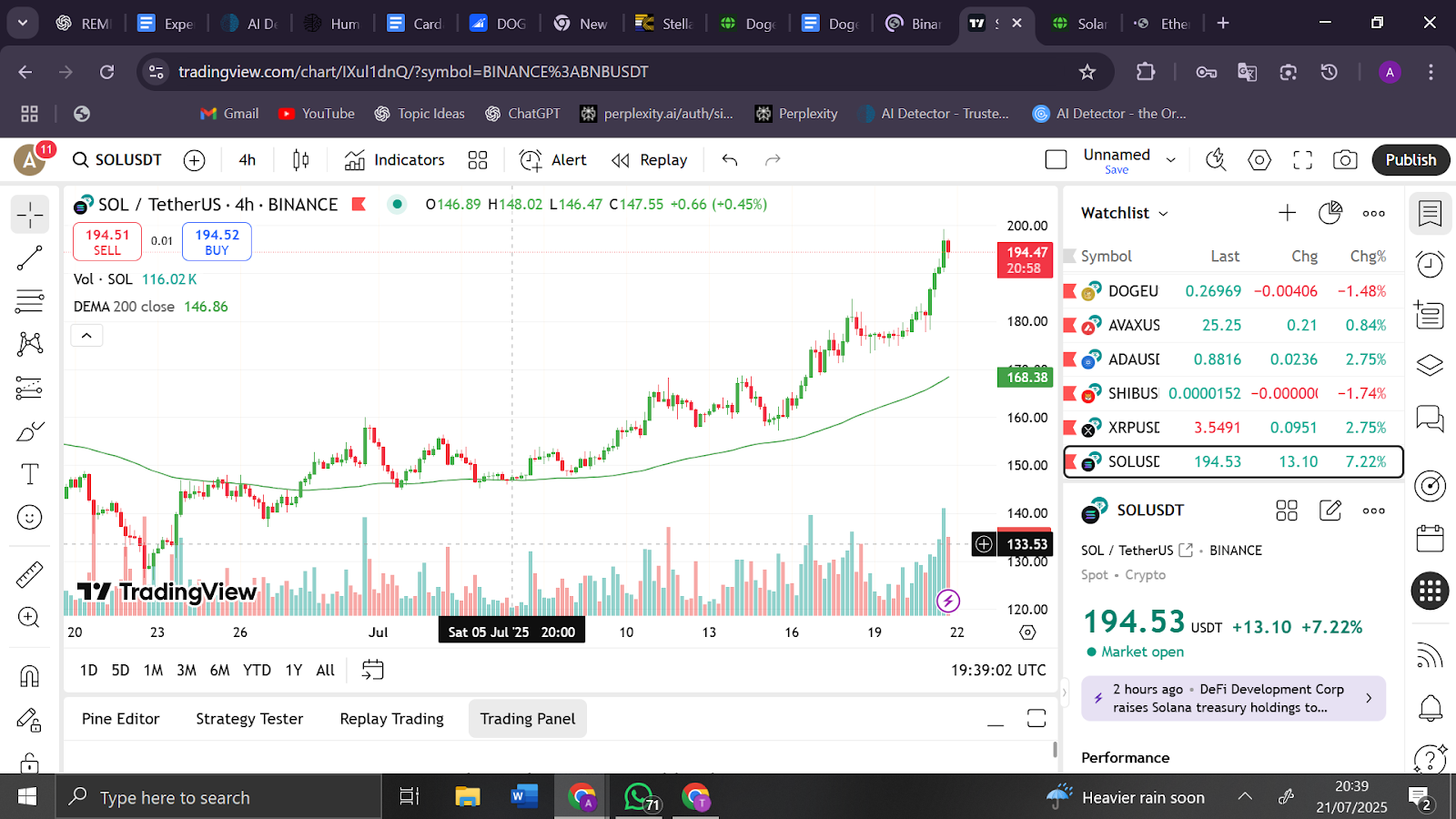Toggle SOLUSD watchlist flag

1071,460
